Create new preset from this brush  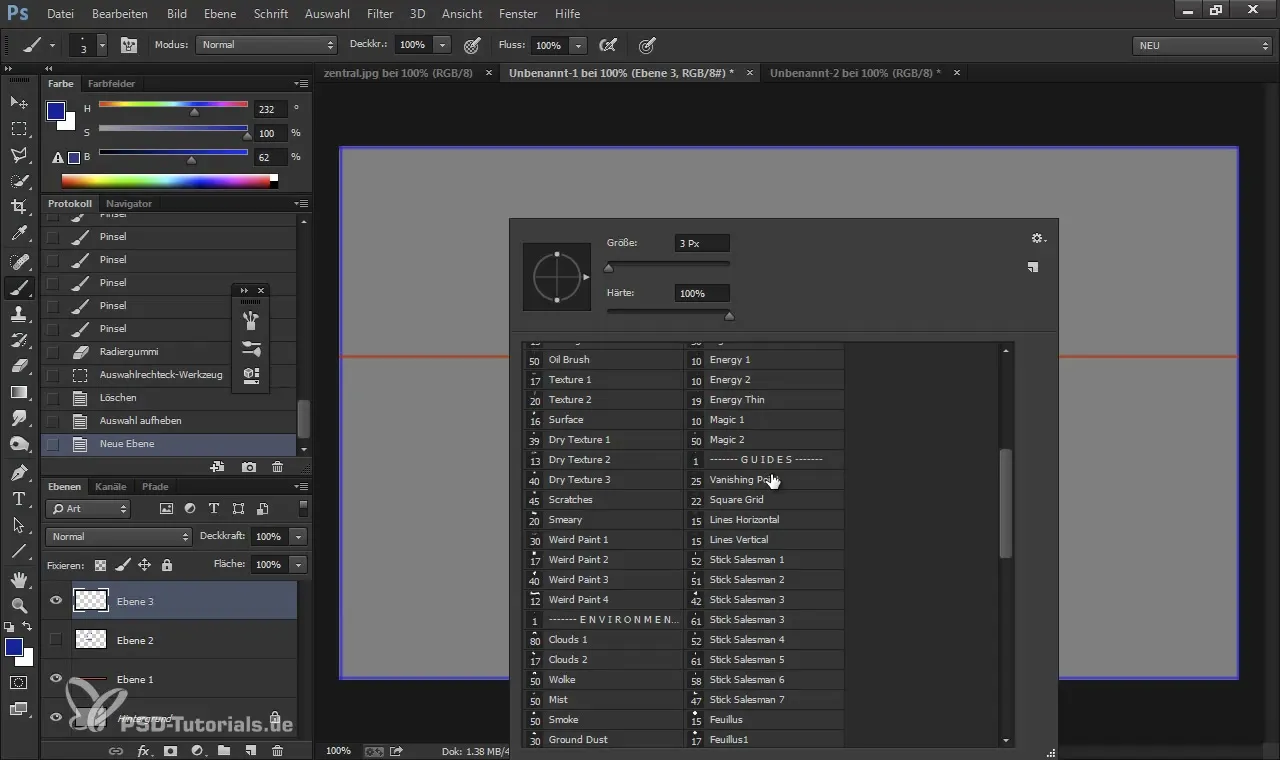[x=1033, y=267]
